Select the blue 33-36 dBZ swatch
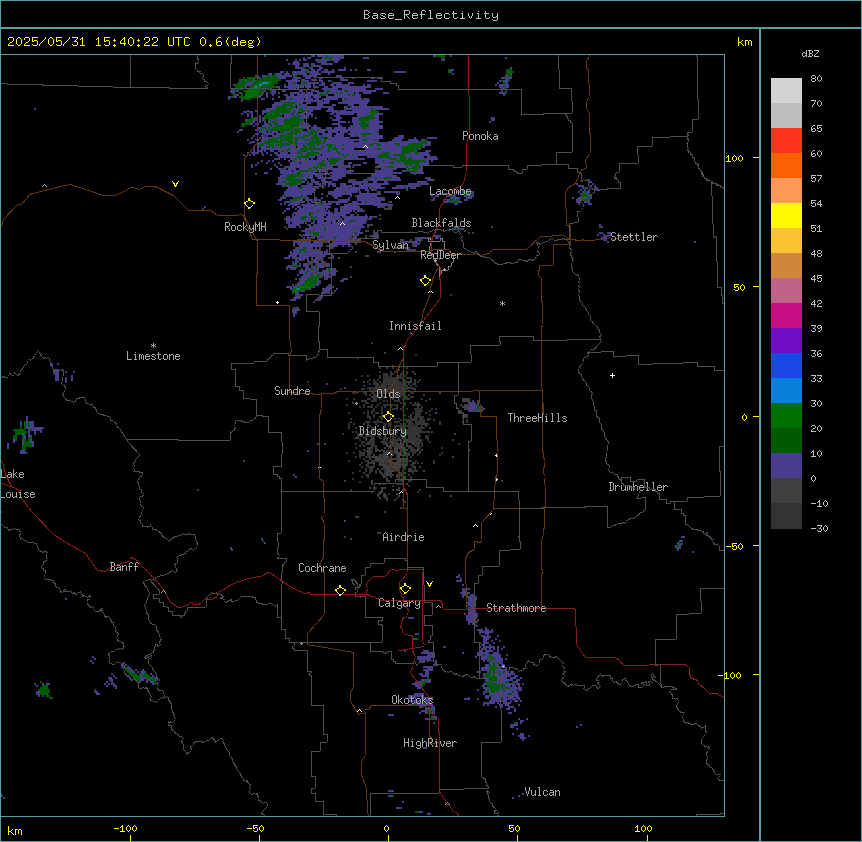Screen dimensions: 862x842 click(x=786, y=365)
